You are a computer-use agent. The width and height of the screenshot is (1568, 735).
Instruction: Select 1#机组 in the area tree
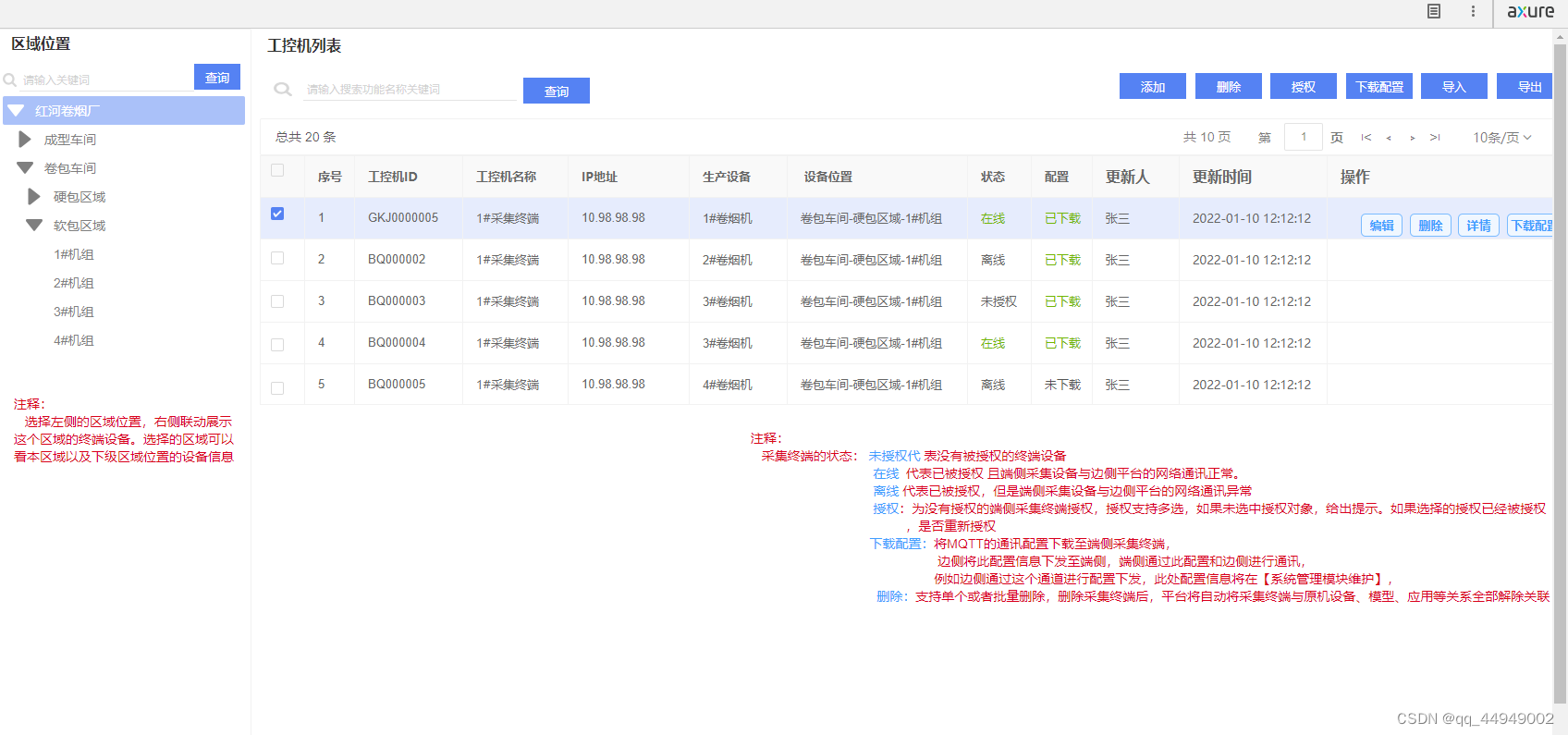click(x=74, y=254)
